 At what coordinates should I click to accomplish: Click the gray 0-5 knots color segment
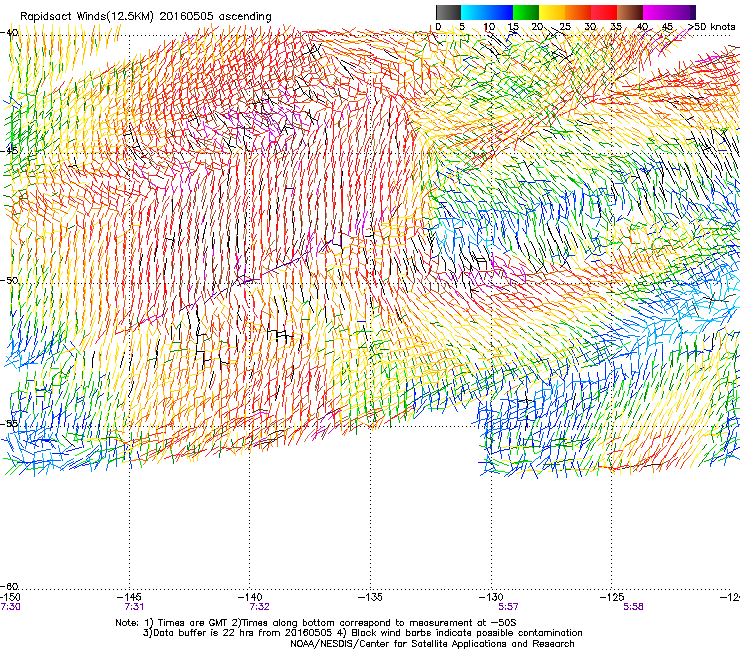coord(448,12)
